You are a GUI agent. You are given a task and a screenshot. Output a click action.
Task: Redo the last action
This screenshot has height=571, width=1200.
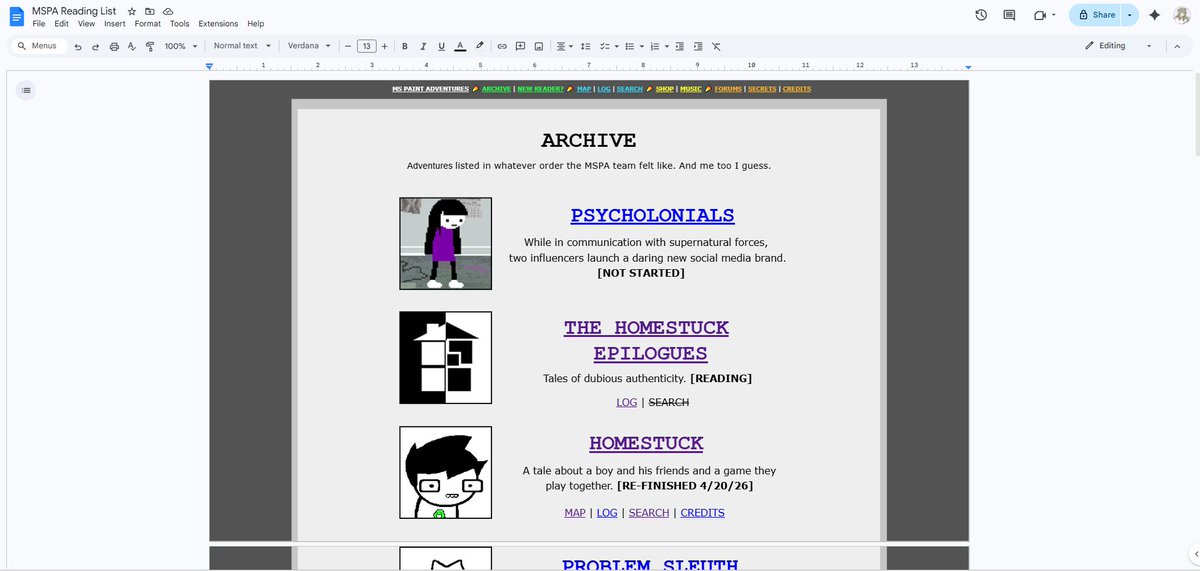coord(95,46)
